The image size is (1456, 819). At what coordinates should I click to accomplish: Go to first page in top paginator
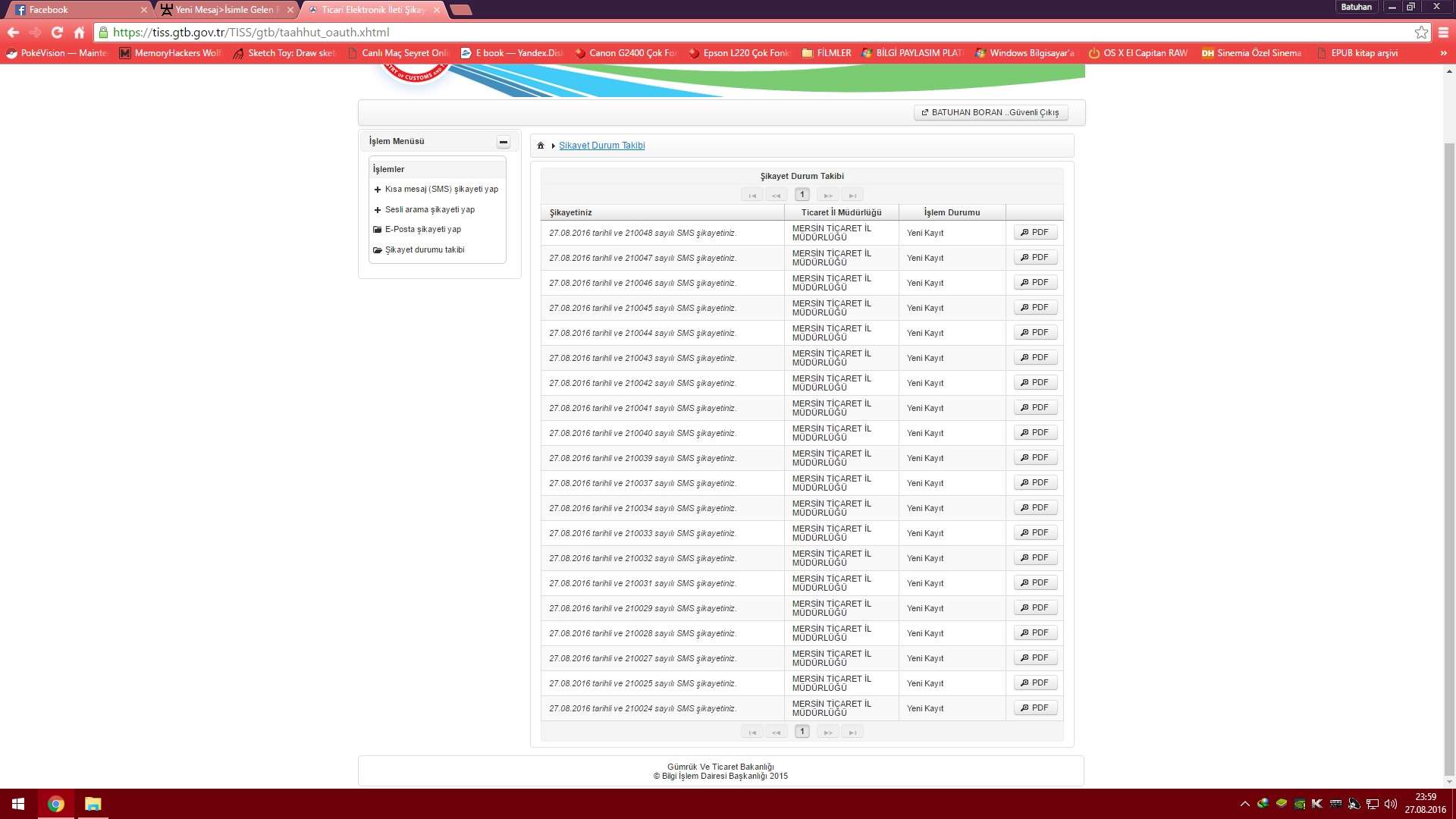coord(752,196)
